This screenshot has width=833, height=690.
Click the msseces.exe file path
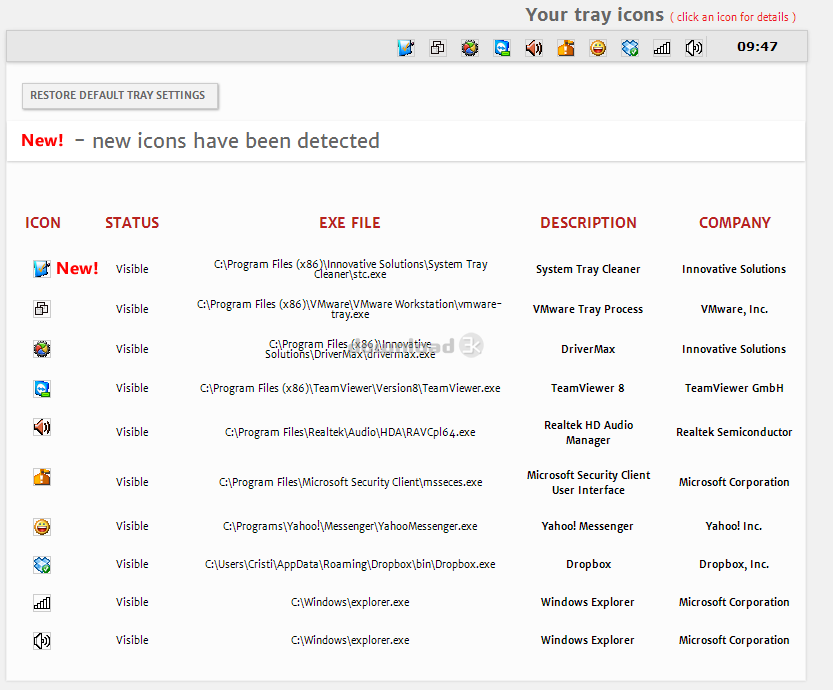pos(351,482)
